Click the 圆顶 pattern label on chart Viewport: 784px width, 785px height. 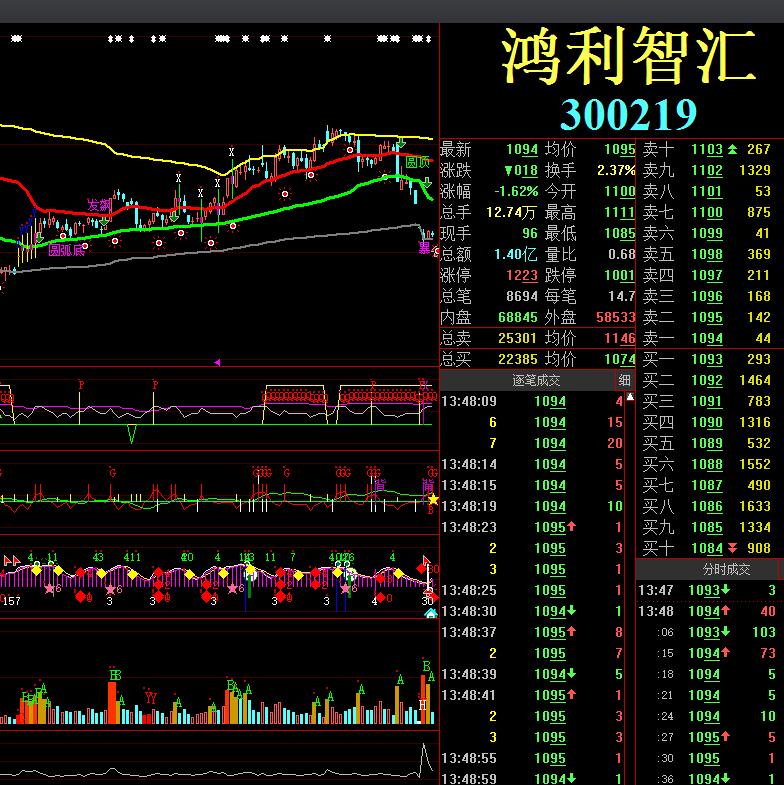(x=418, y=162)
